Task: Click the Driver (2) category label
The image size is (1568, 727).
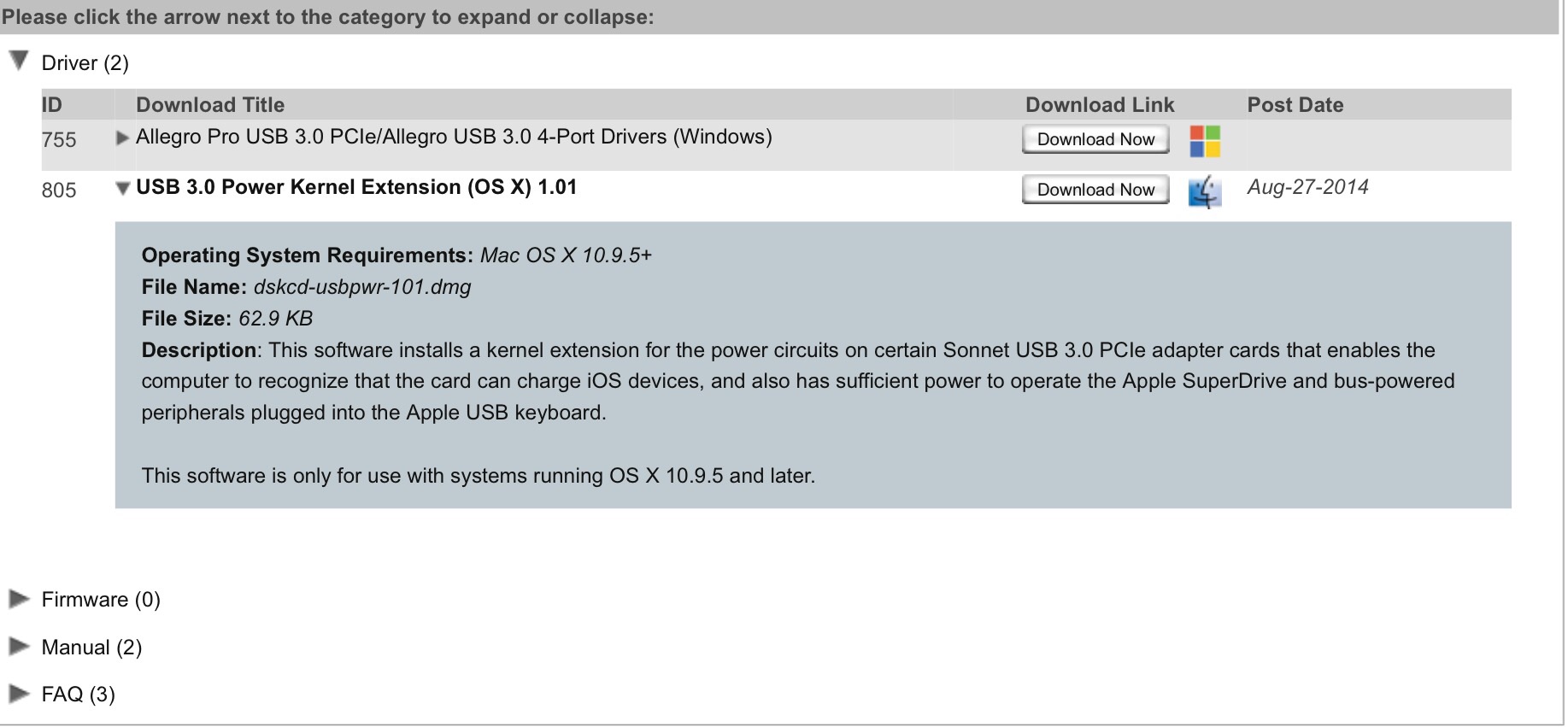Action: coord(85,63)
